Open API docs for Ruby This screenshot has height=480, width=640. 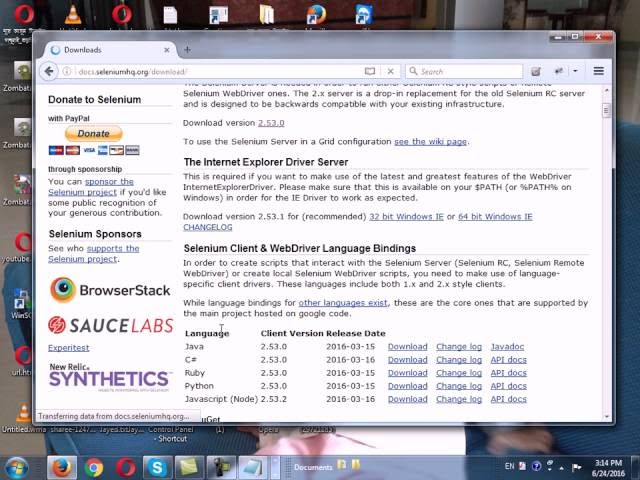509,373
